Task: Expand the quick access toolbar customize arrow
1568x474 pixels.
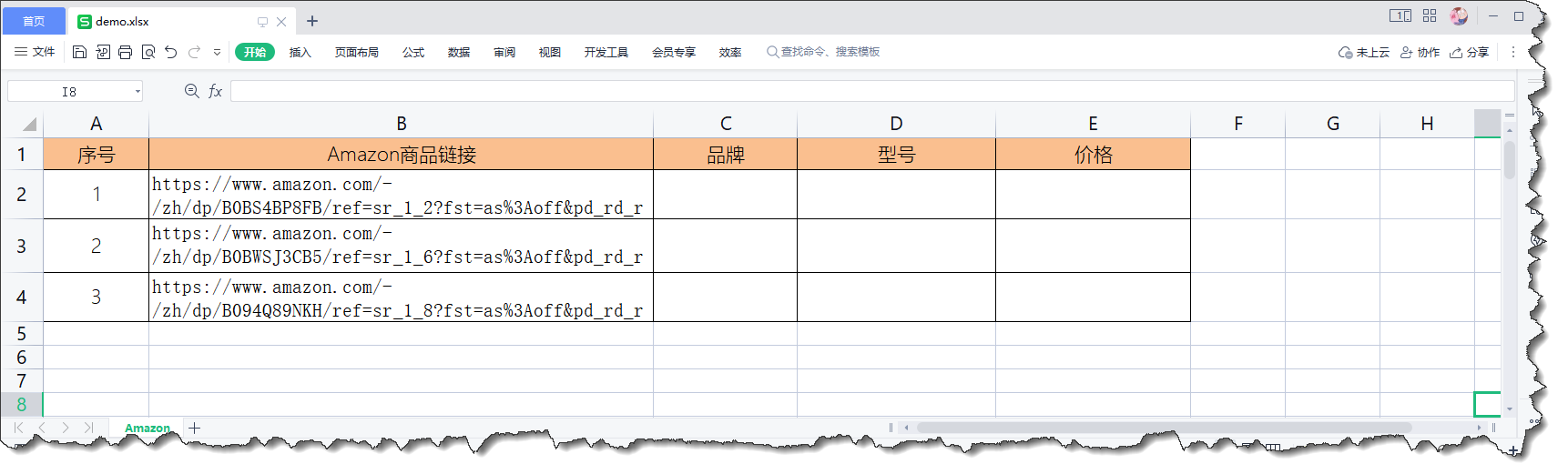Action: pyautogui.click(x=217, y=52)
